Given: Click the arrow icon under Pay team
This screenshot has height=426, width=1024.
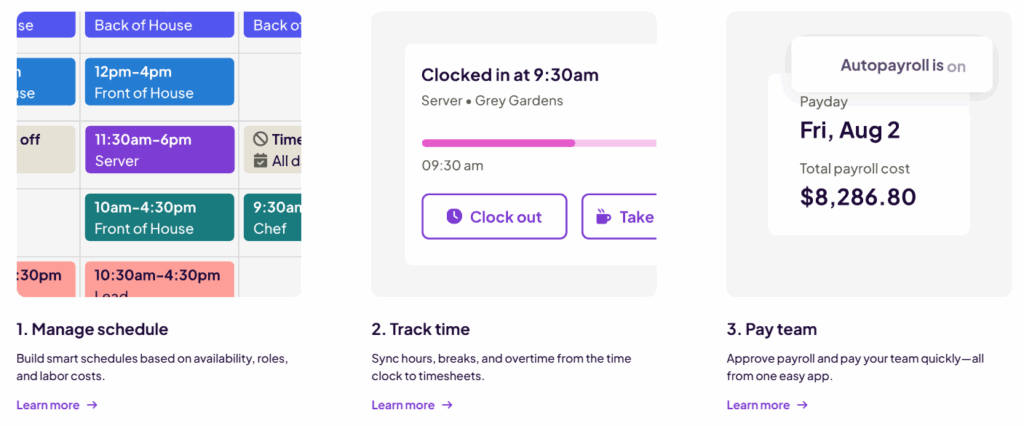Looking at the screenshot, I should pos(802,405).
